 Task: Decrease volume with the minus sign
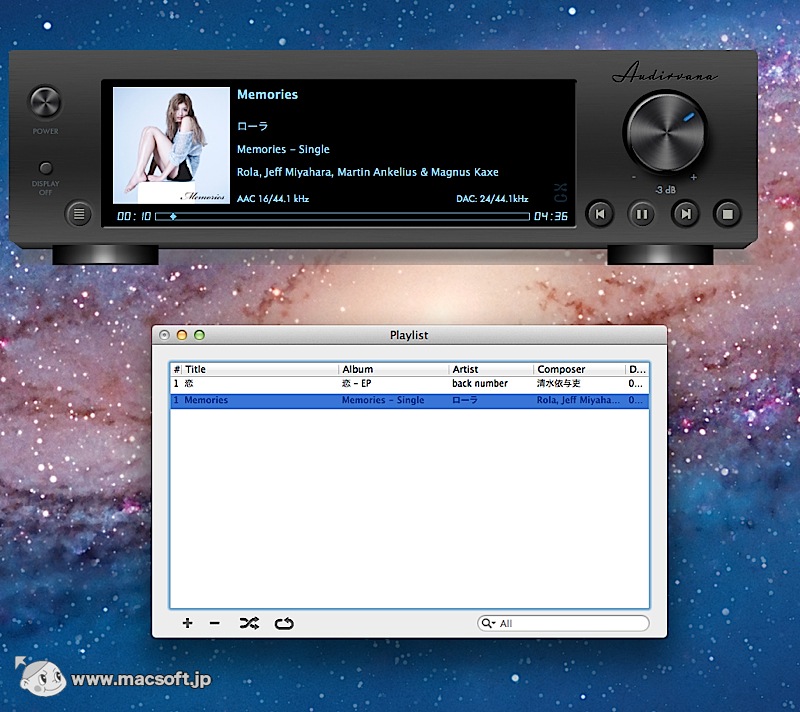(x=634, y=177)
